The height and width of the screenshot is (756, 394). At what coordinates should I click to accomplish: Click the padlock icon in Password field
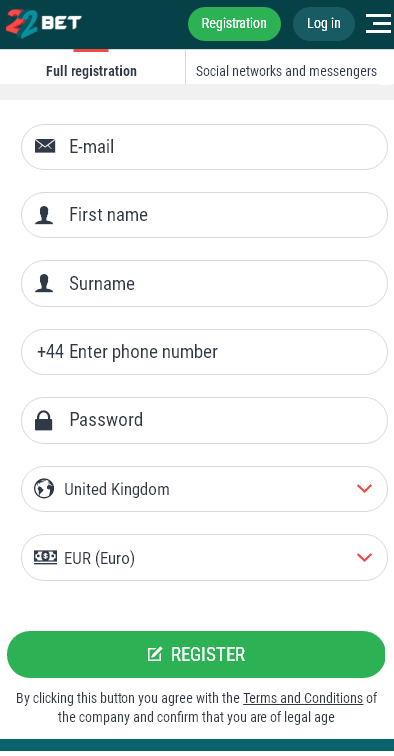click(44, 420)
